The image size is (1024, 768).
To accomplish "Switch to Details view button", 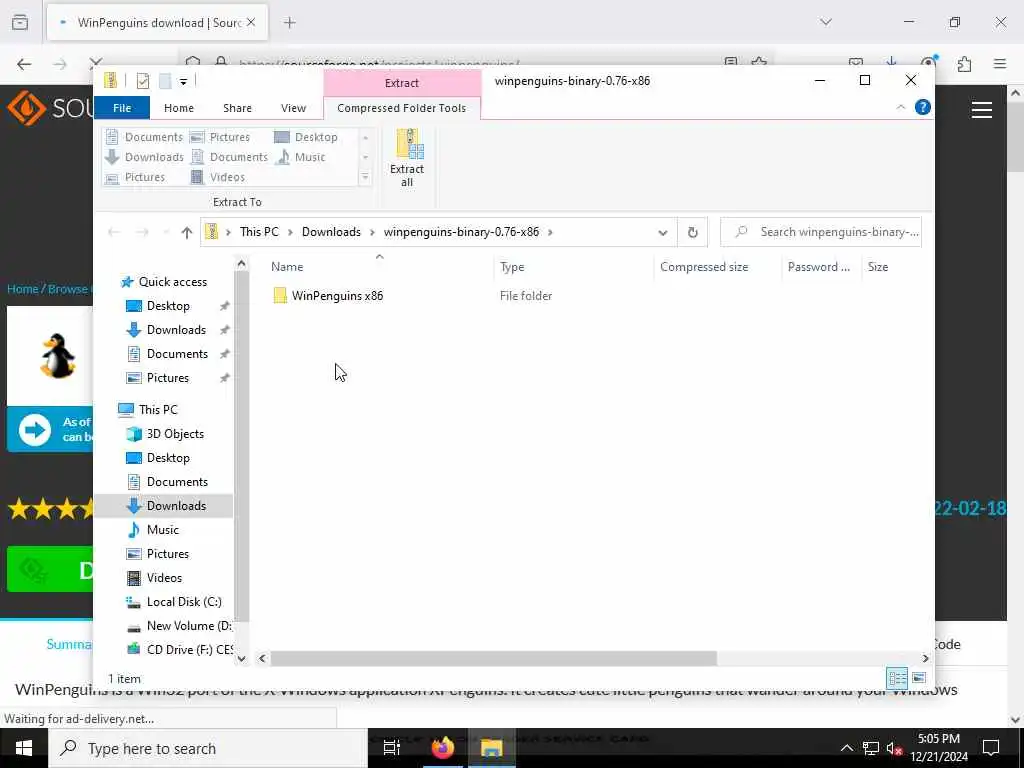I will pos(897,678).
